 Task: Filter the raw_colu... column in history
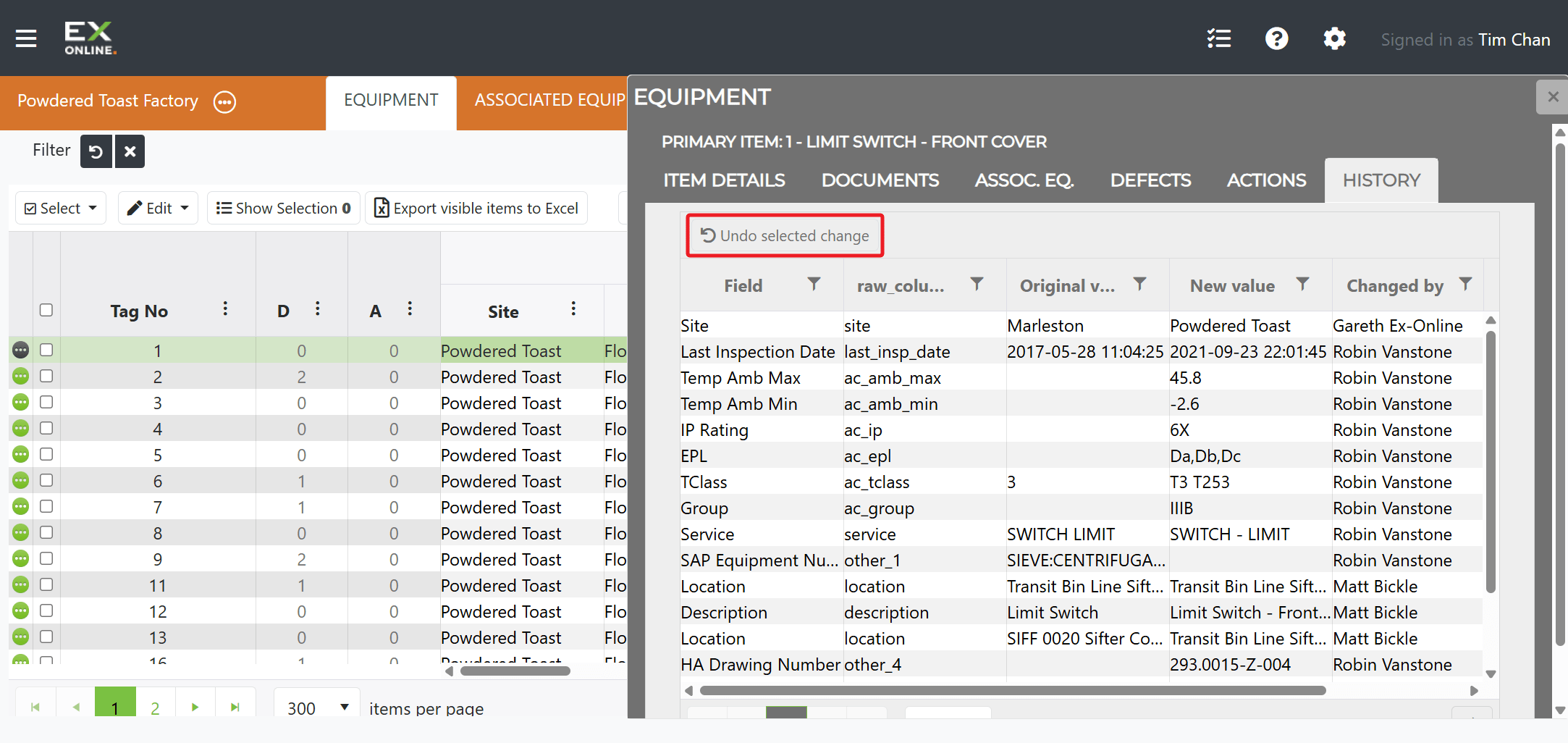click(977, 284)
